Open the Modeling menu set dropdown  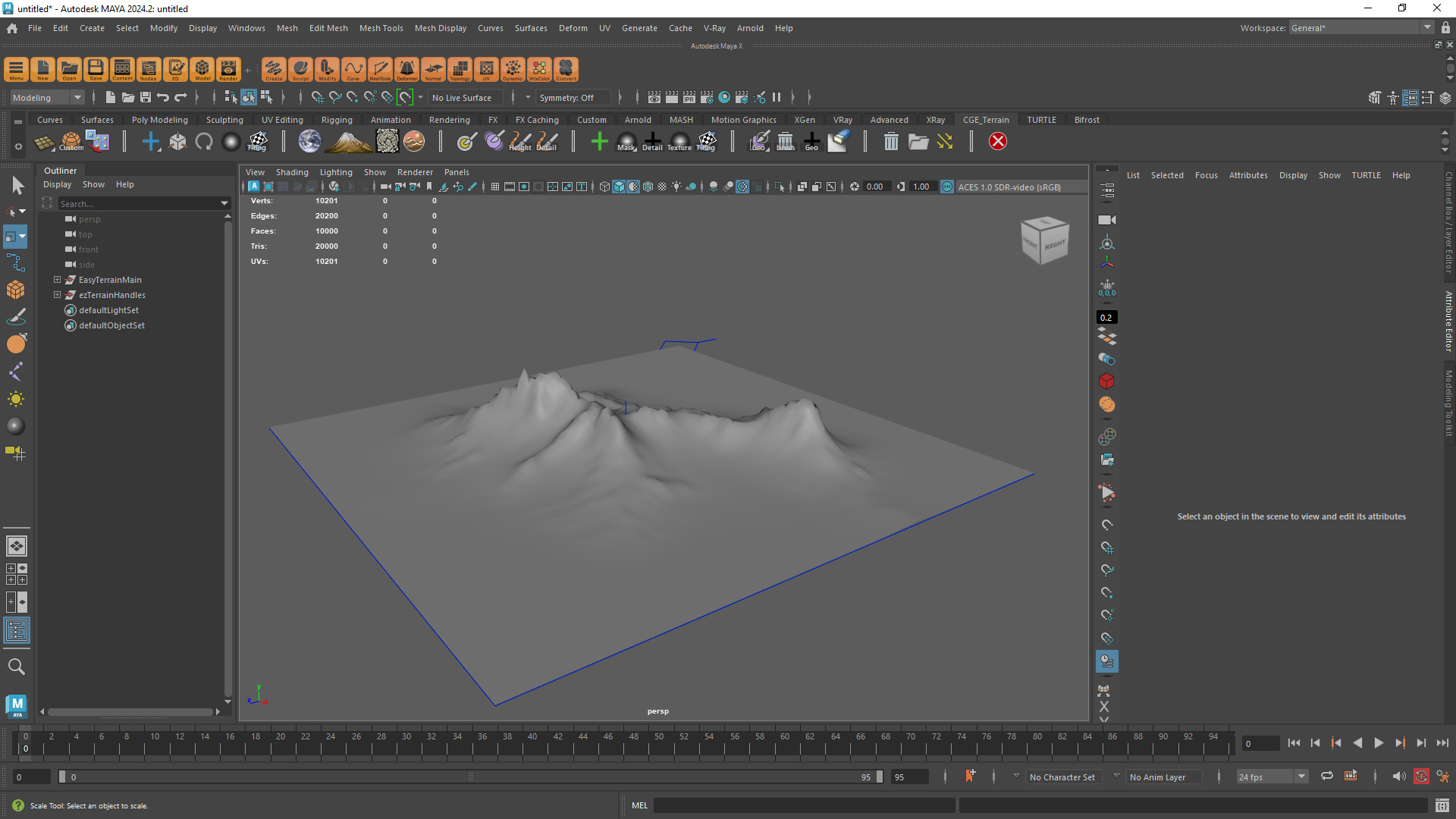tap(47, 98)
